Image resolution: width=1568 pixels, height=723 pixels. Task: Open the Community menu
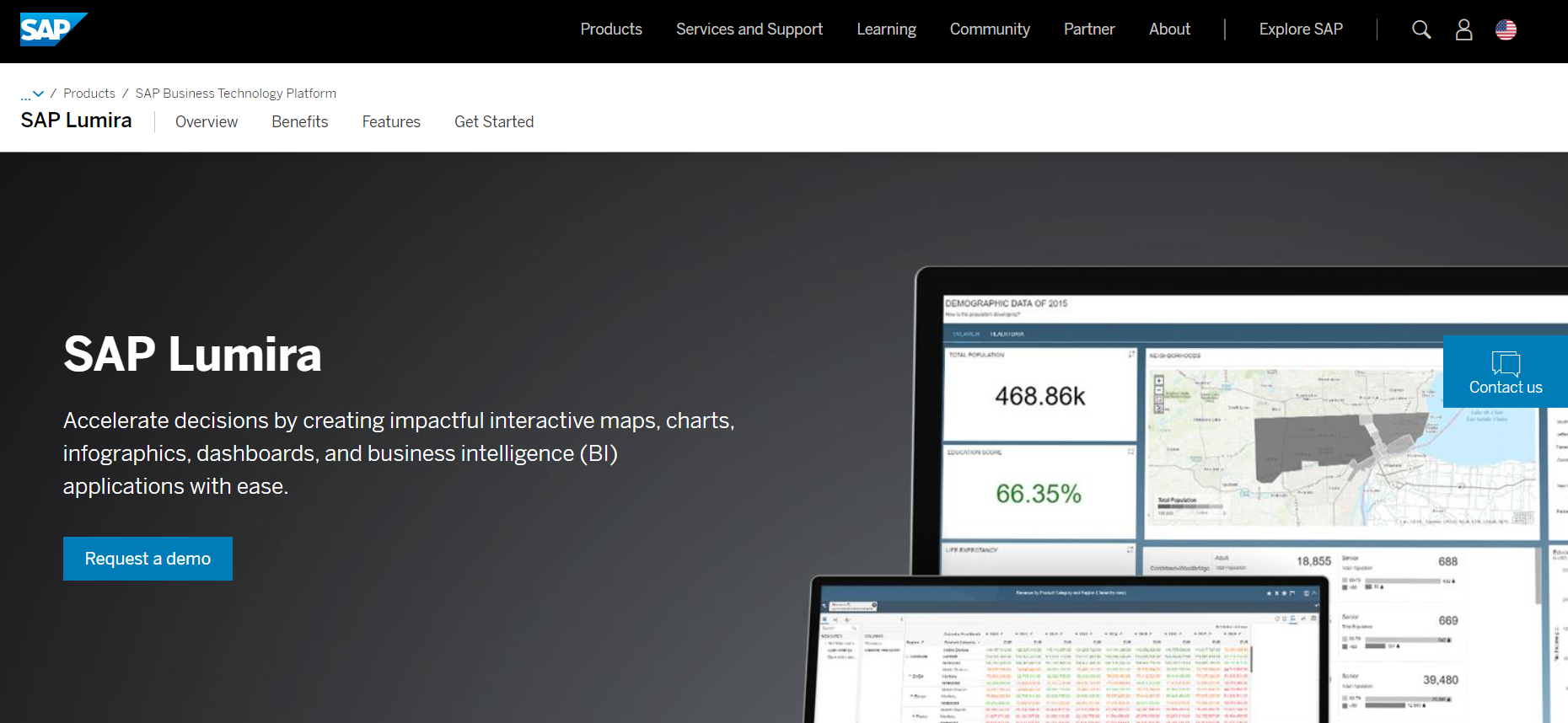point(990,29)
